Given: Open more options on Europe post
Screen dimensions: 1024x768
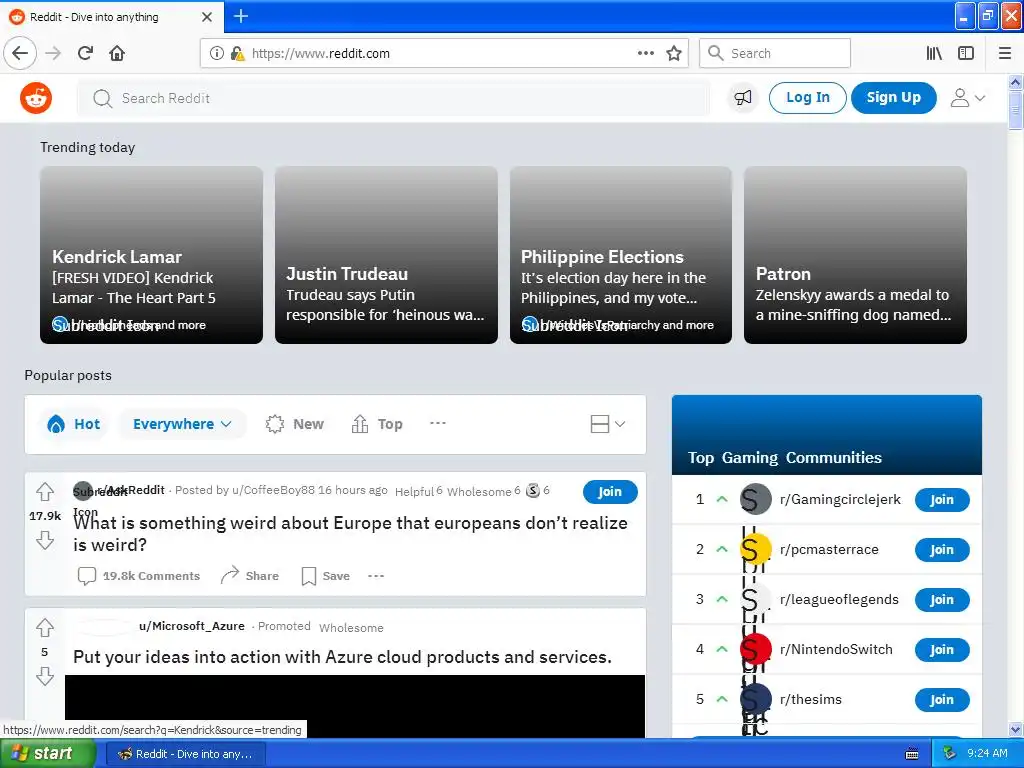Looking at the screenshot, I should pyautogui.click(x=376, y=576).
